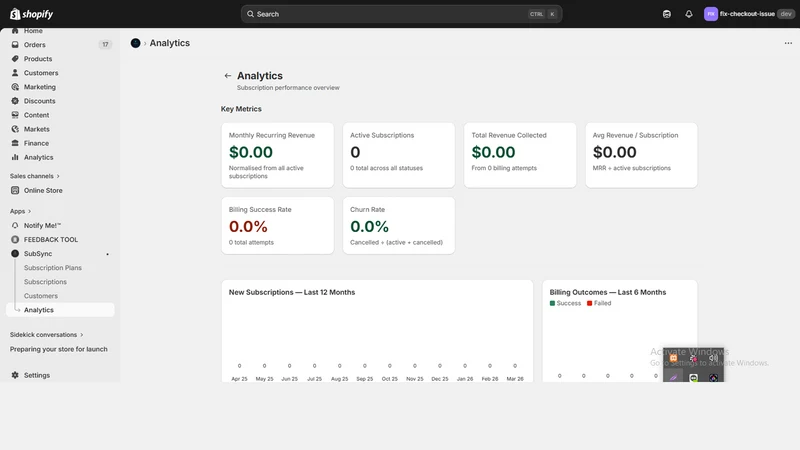The height and width of the screenshot is (450, 800).
Task: Open the main Customers page under Products
Action: (x=41, y=72)
